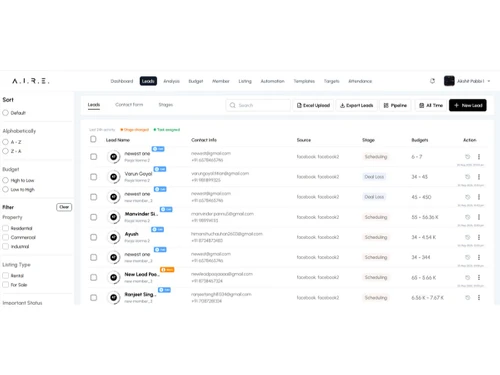This screenshot has height=375, width=500.
Task: Click the refresh icon in top bar
Action: (432, 81)
